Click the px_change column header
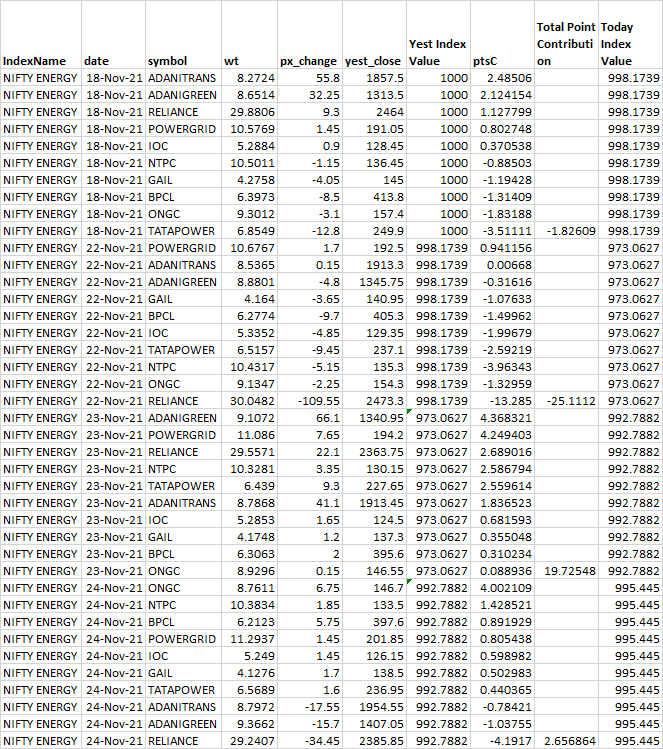The height and width of the screenshot is (749, 663). 309,61
